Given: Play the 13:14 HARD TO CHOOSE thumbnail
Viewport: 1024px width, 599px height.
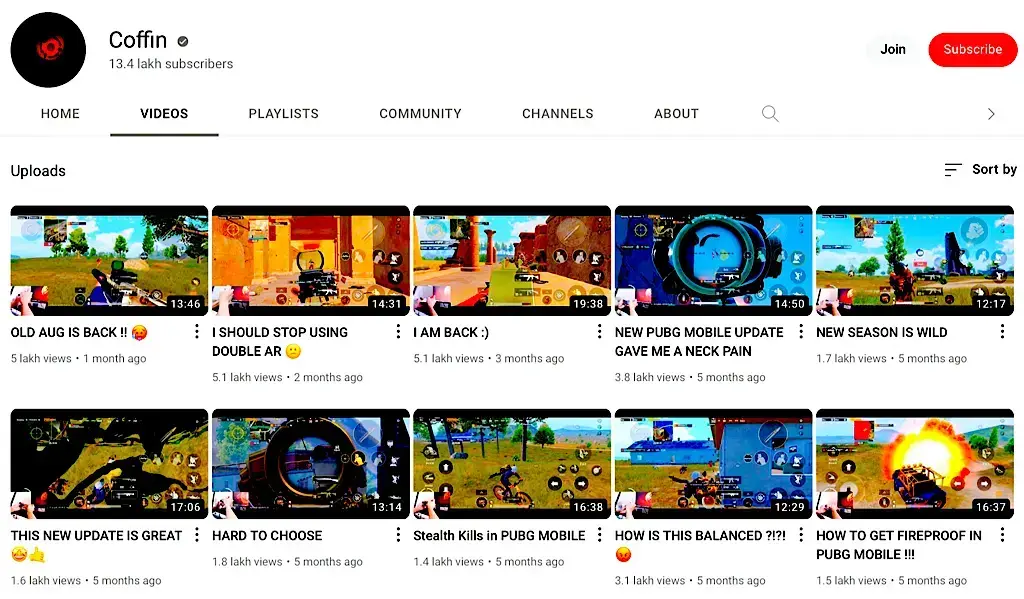Looking at the screenshot, I should (x=311, y=464).
